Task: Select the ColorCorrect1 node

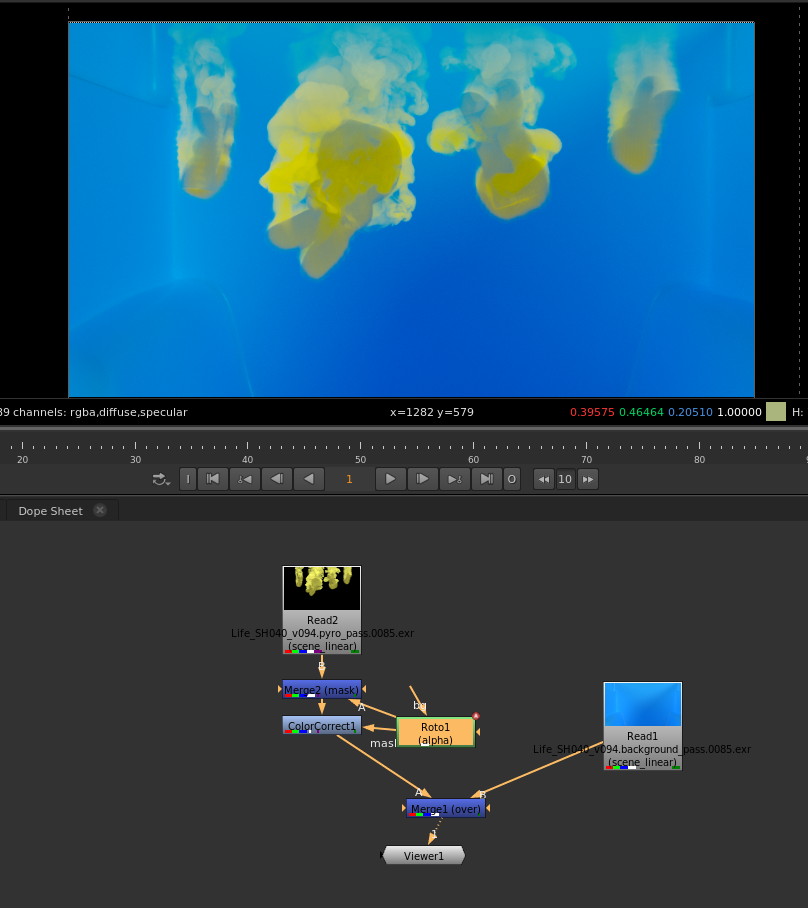Action: coord(322,725)
